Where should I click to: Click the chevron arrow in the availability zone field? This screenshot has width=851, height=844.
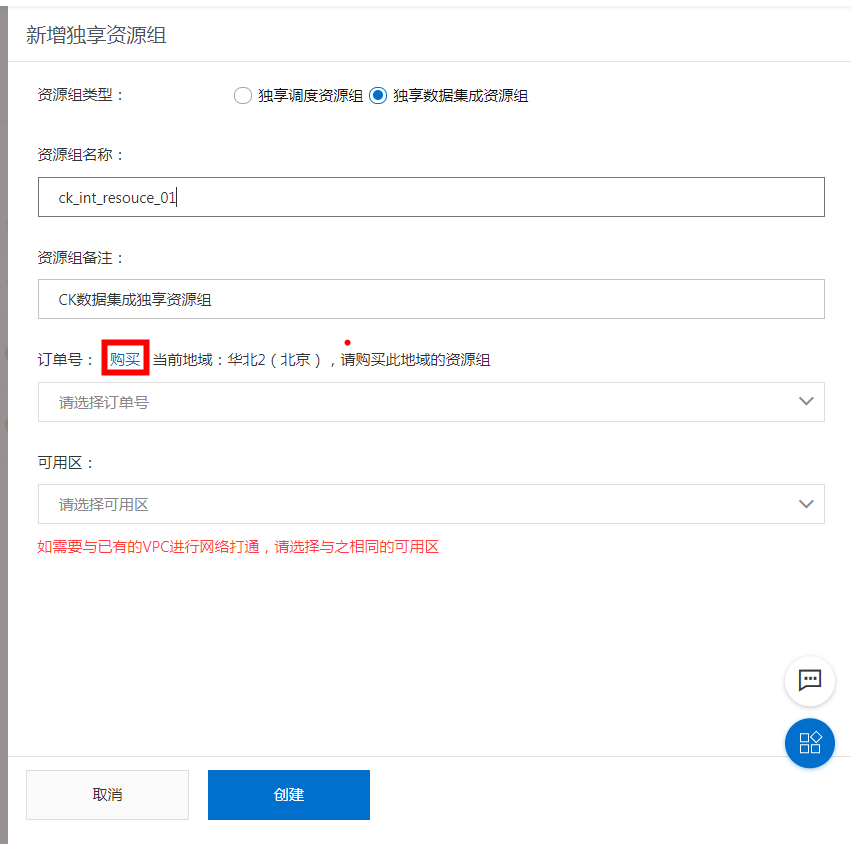(x=806, y=505)
